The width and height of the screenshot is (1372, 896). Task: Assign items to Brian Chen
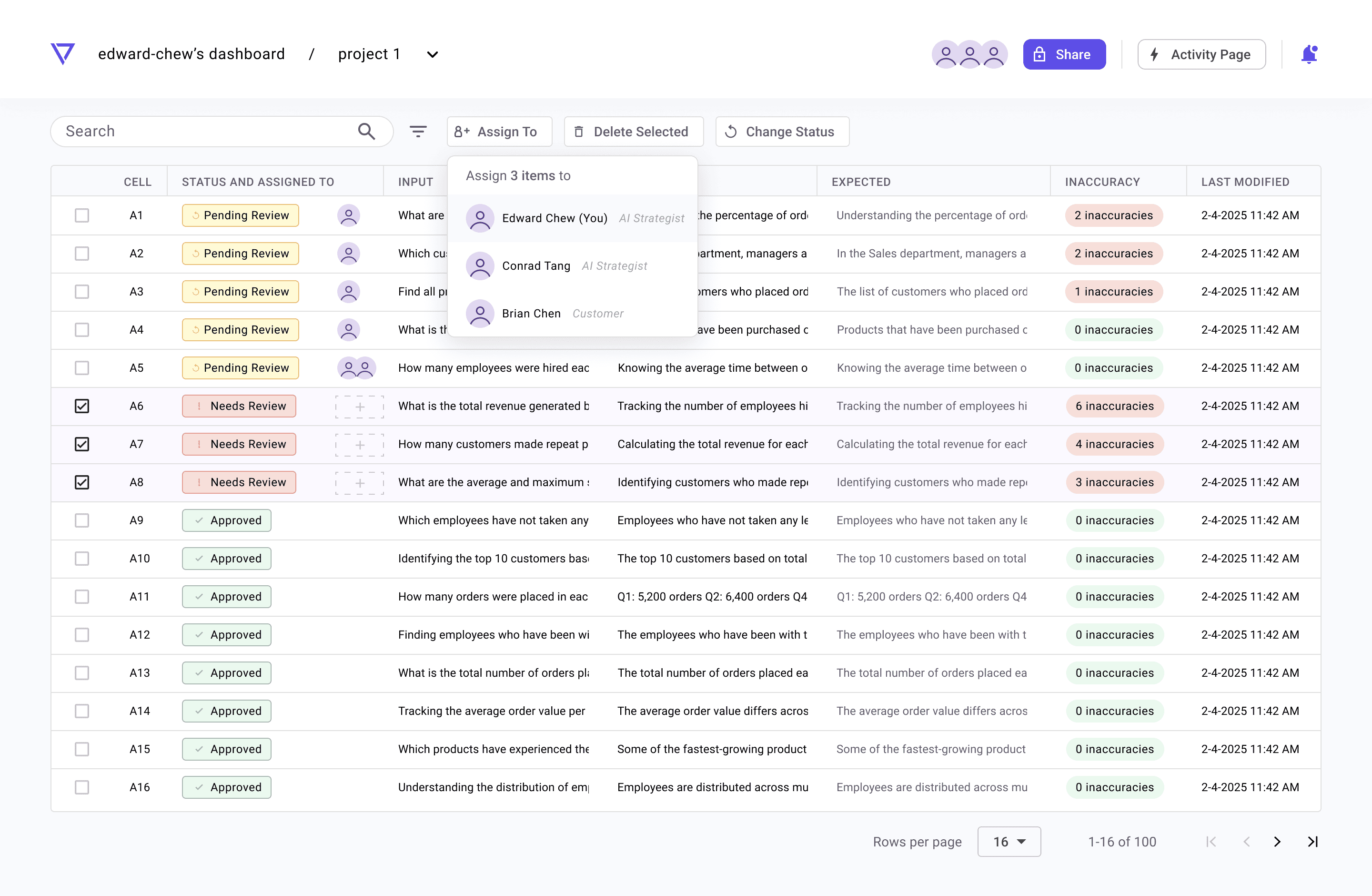(573, 314)
